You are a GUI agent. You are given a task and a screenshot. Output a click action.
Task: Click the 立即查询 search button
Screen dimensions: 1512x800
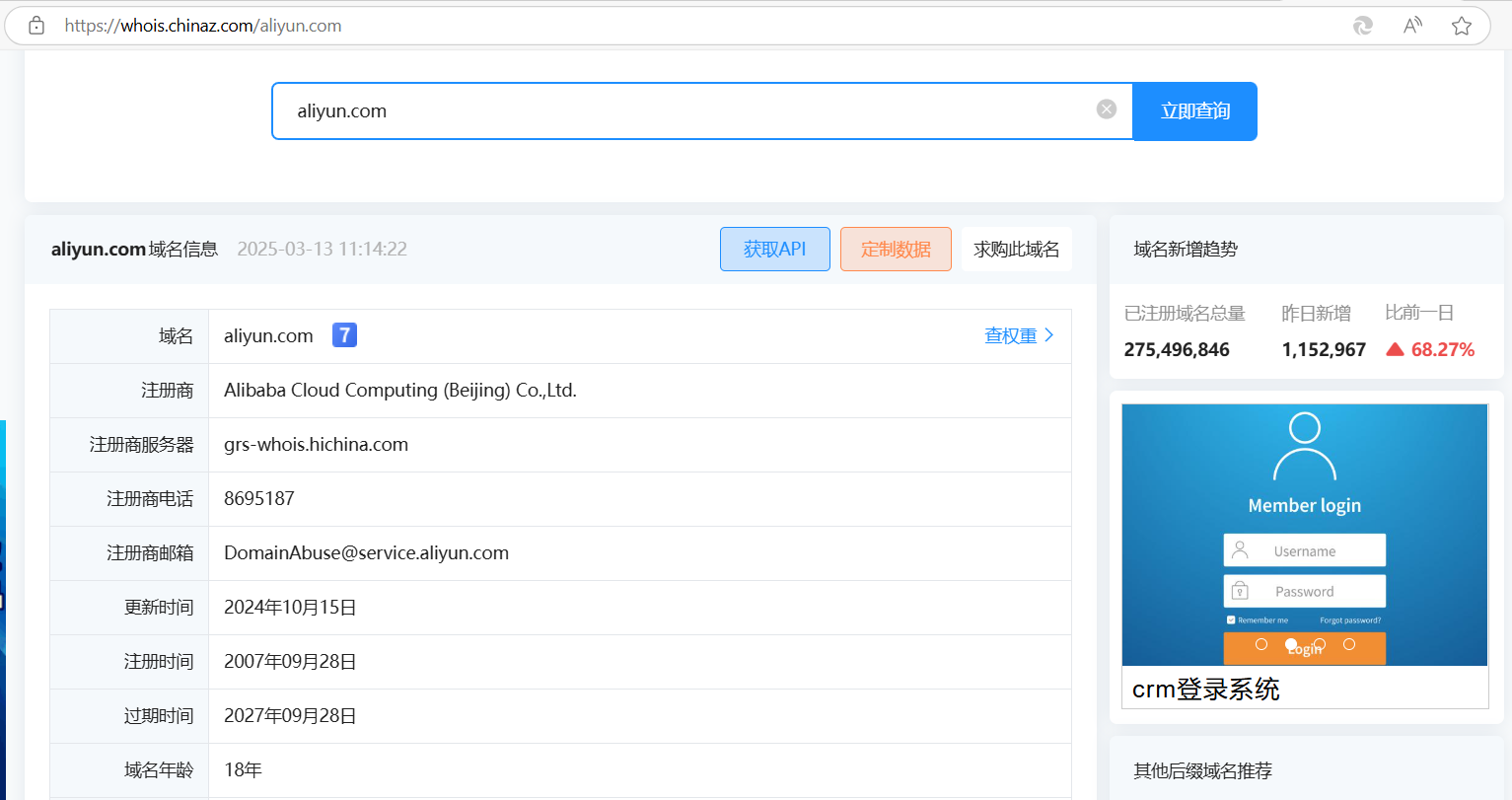pos(1195,111)
